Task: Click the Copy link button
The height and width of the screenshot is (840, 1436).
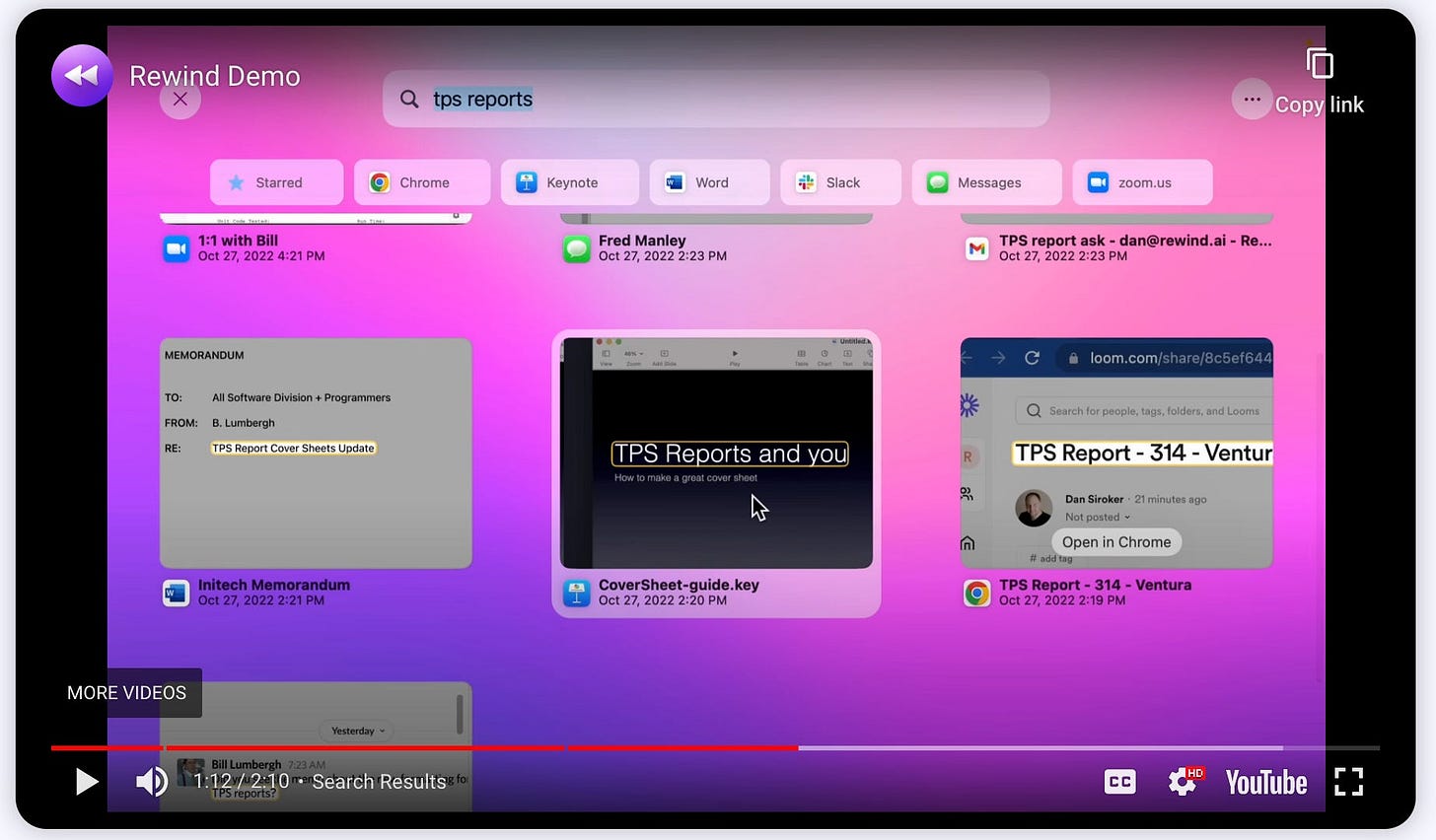Action: click(x=1320, y=83)
